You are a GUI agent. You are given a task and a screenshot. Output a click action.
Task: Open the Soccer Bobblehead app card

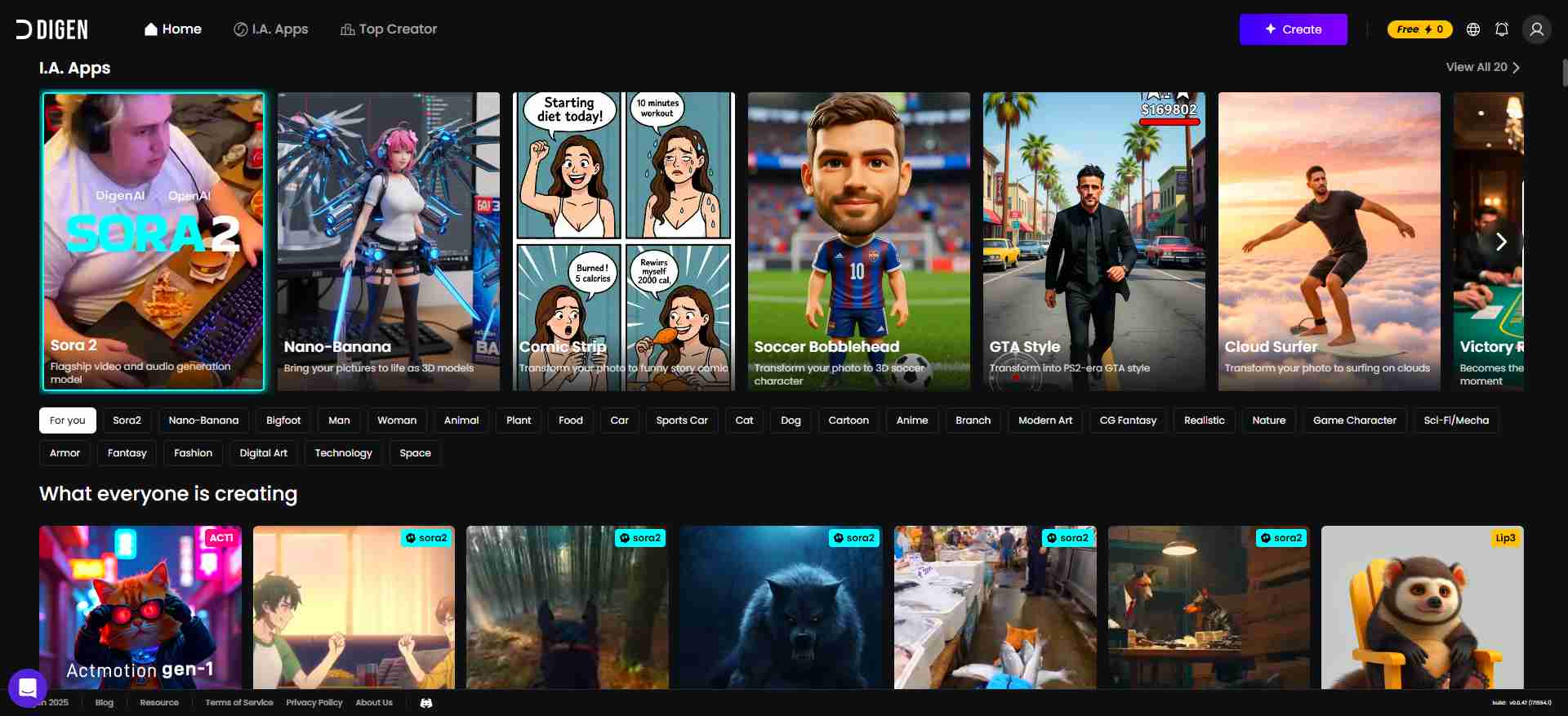[858, 241]
